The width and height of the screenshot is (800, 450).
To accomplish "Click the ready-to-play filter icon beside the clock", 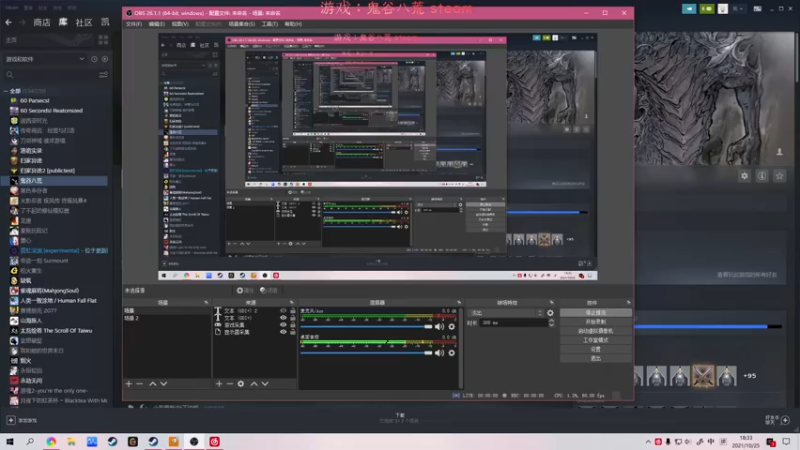I will pos(105,59).
